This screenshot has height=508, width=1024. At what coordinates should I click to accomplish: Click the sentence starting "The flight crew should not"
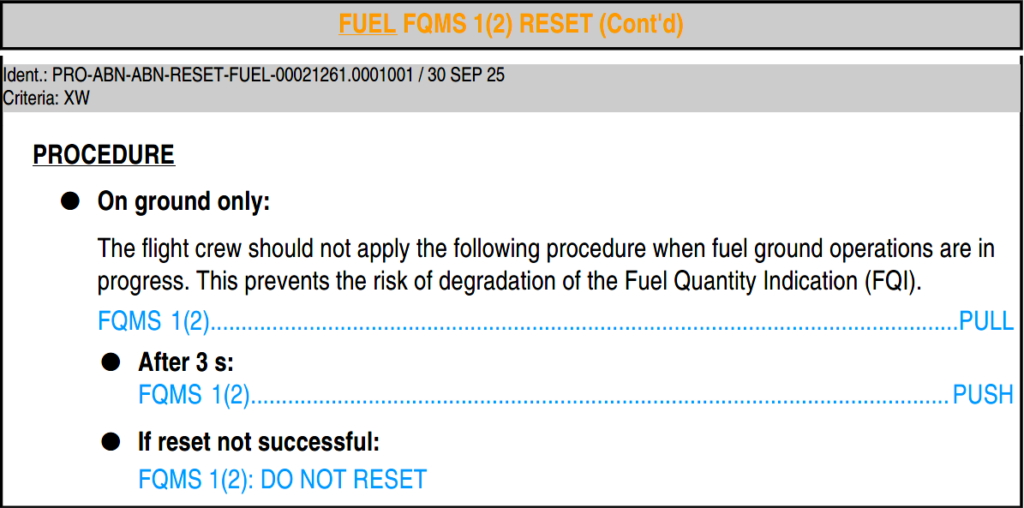tap(546, 248)
